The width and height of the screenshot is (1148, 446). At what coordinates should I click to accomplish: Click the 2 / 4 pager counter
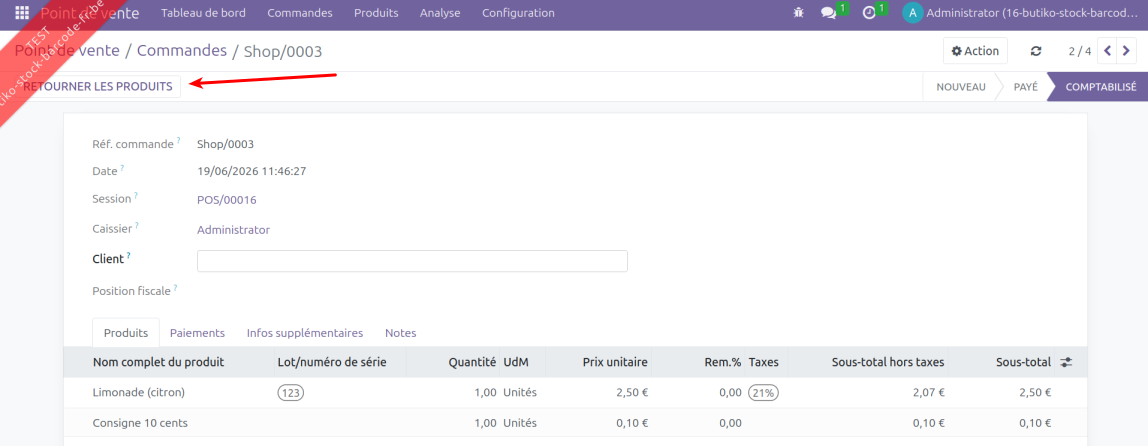pyautogui.click(x=1079, y=51)
